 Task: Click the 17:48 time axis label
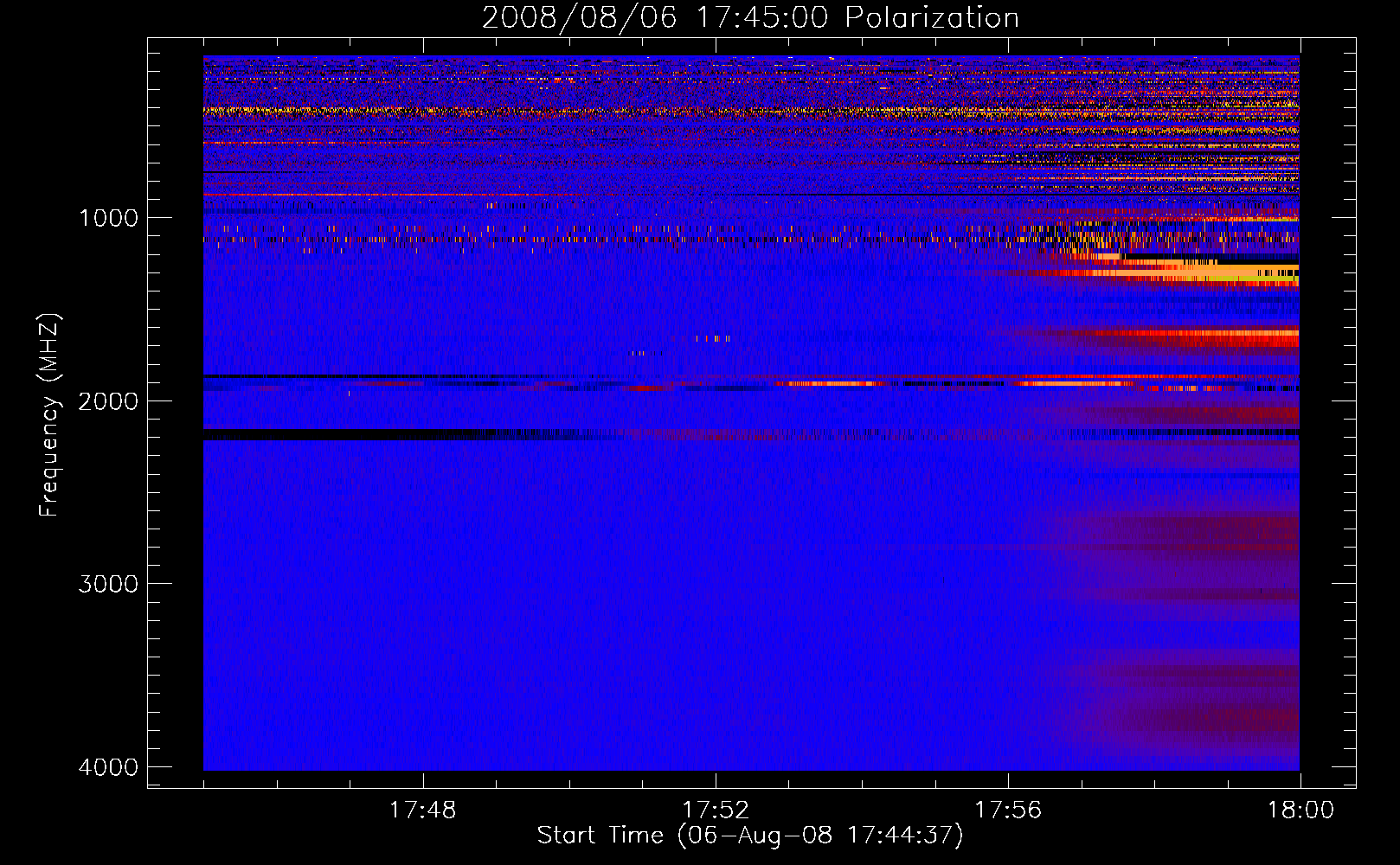coord(422,811)
